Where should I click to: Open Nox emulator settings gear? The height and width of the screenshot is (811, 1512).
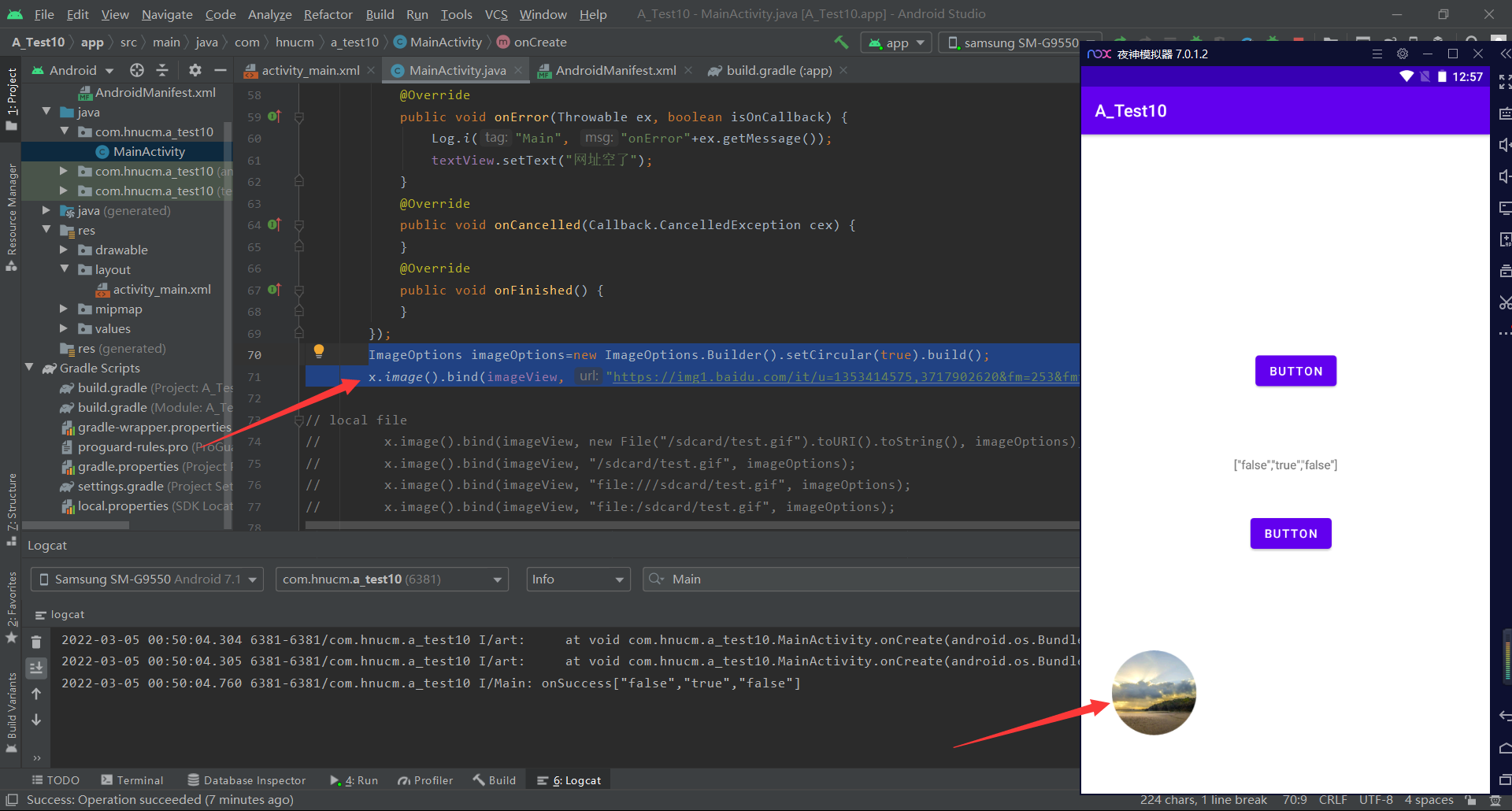[1403, 54]
